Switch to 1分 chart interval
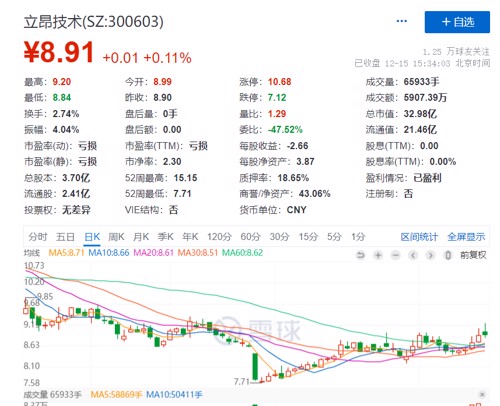This screenshot has width=500, height=406. tap(358, 237)
